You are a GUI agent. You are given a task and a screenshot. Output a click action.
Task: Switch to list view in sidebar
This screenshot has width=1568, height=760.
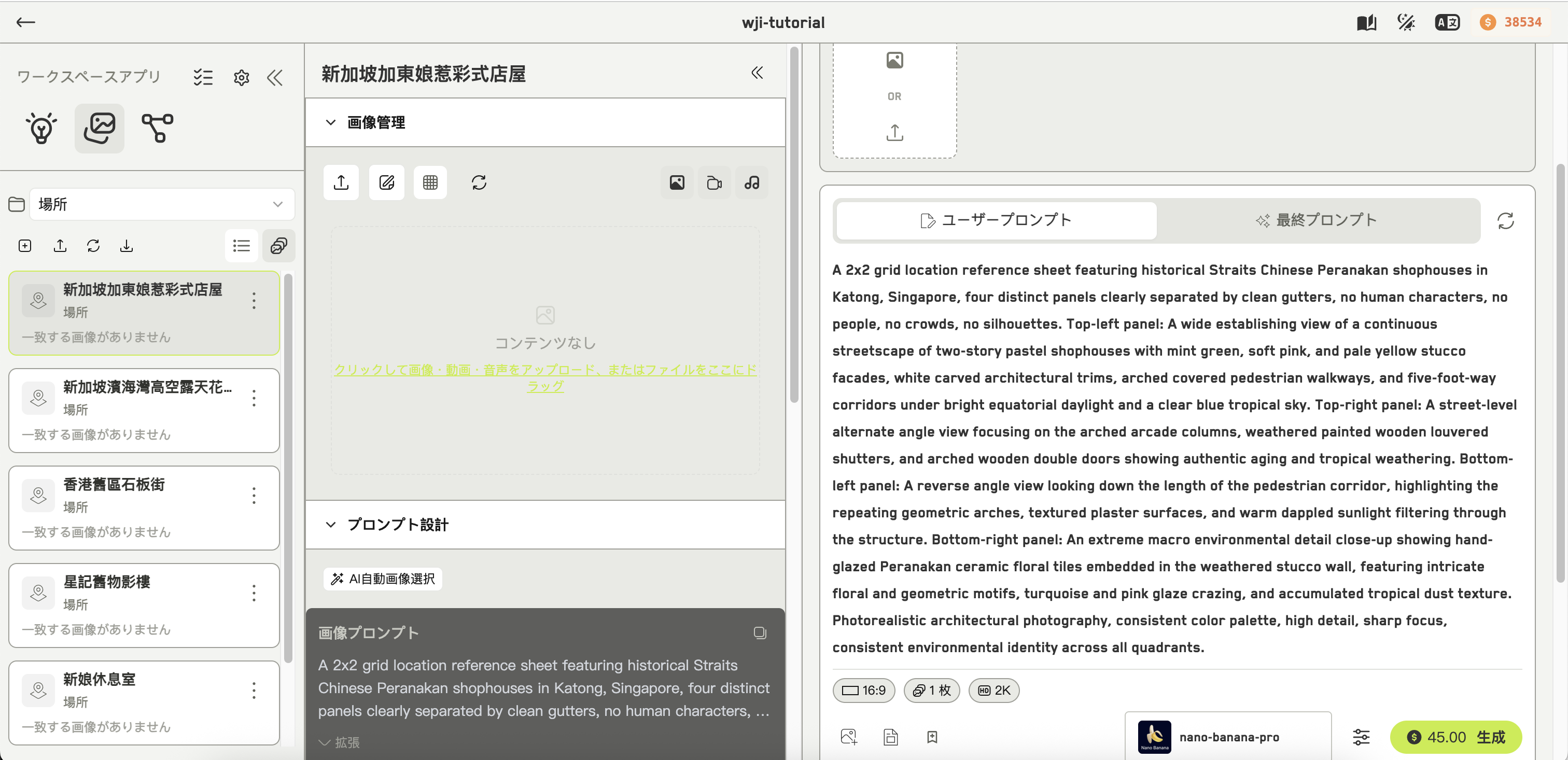coord(242,246)
